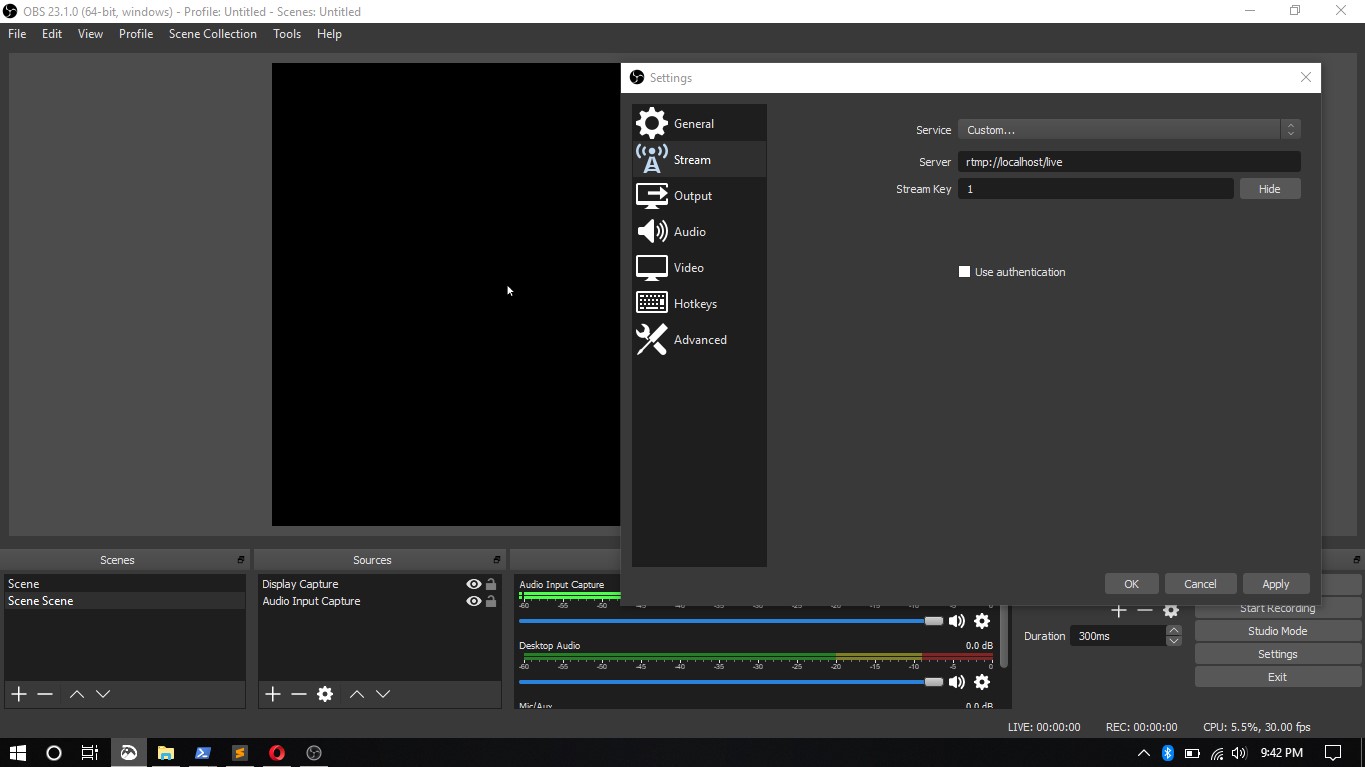Screen dimensions: 1365x767
Task: Cancel the Settings dialog
Action: click(x=1200, y=584)
